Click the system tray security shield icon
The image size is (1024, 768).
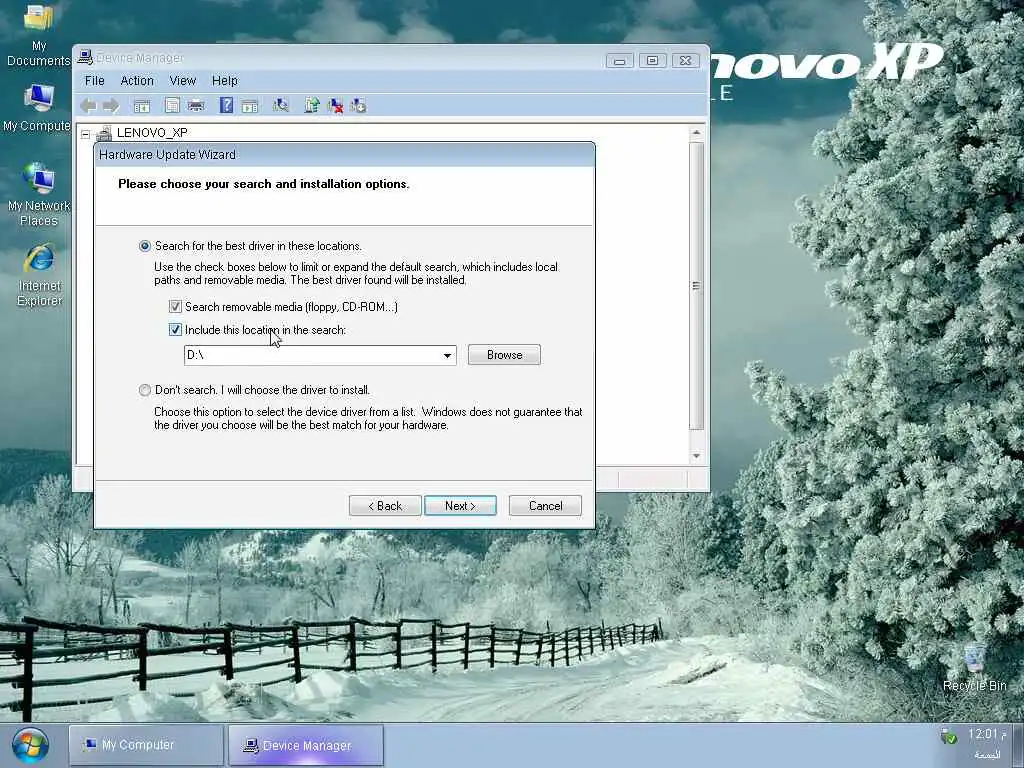pyautogui.click(x=948, y=737)
